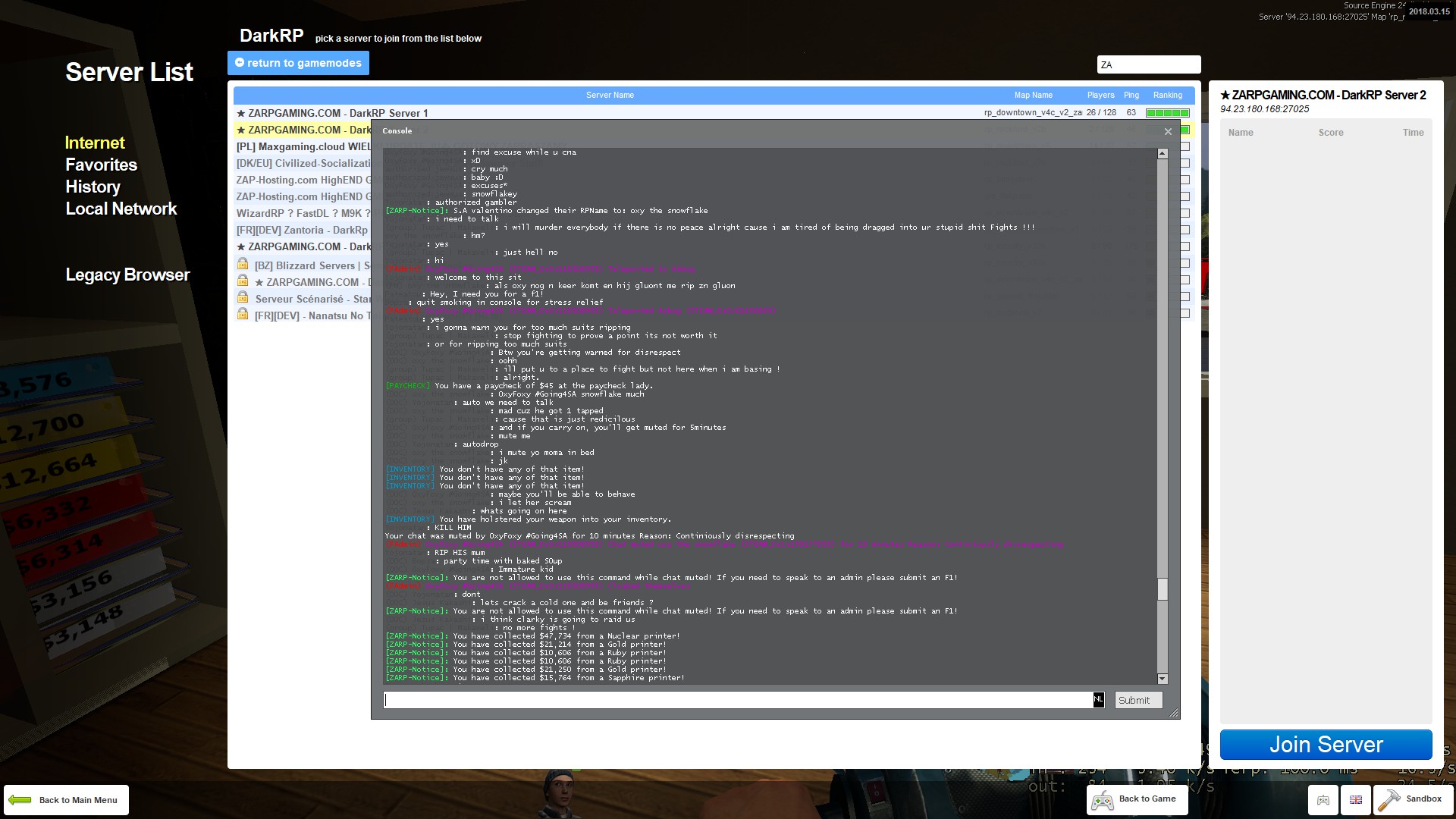1456x819 pixels.
Task: Join the selected ZARPGAMING server
Action: [1326, 745]
